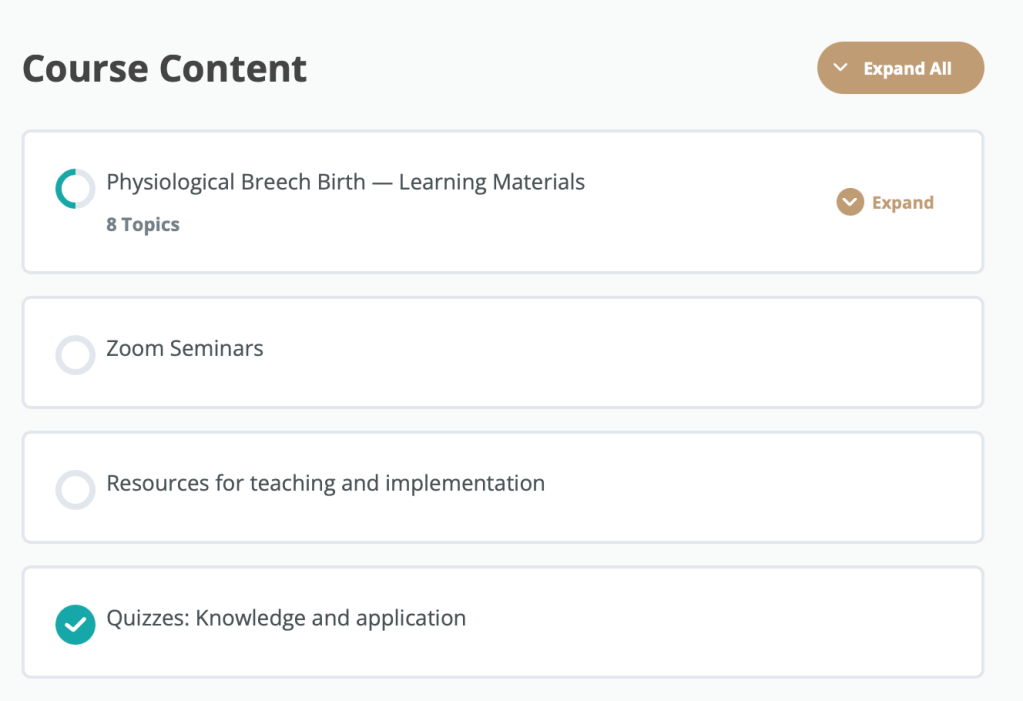Click the teal partial-progress ring icon
This screenshot has height=701, width=1023.
[75, 189]
